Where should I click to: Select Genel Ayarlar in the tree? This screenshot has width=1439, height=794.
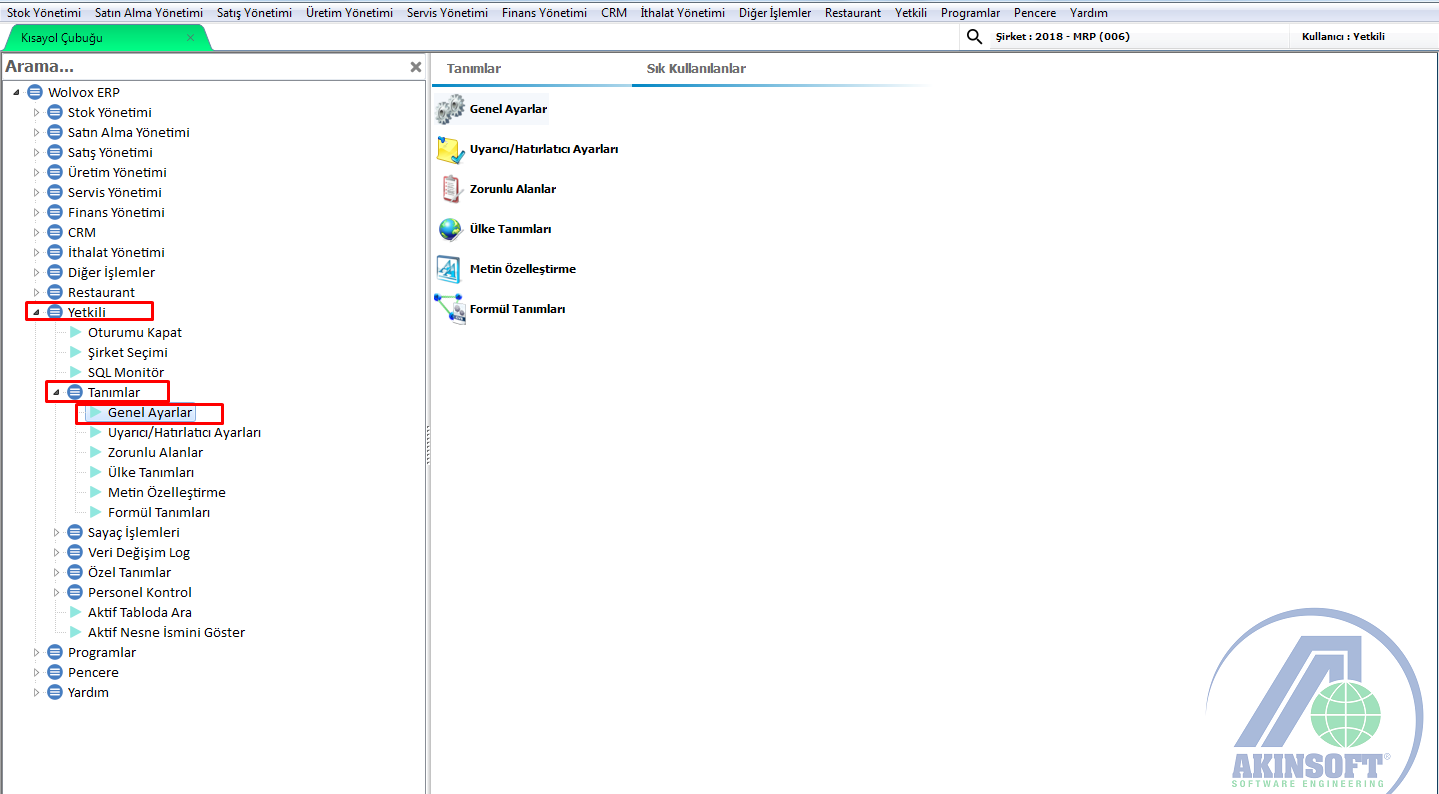(x=150, y=412)
